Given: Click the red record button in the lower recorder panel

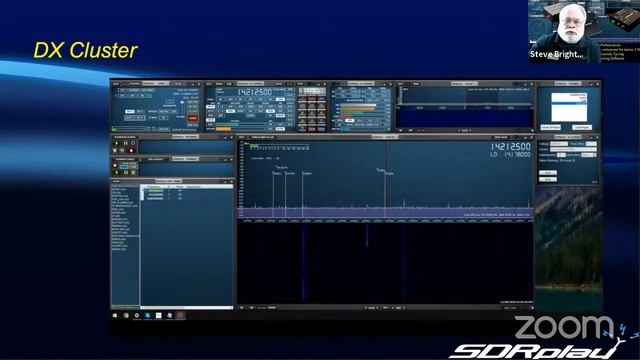Looking at the screenshot, I should pyautogui.click(x=115, y=165).
